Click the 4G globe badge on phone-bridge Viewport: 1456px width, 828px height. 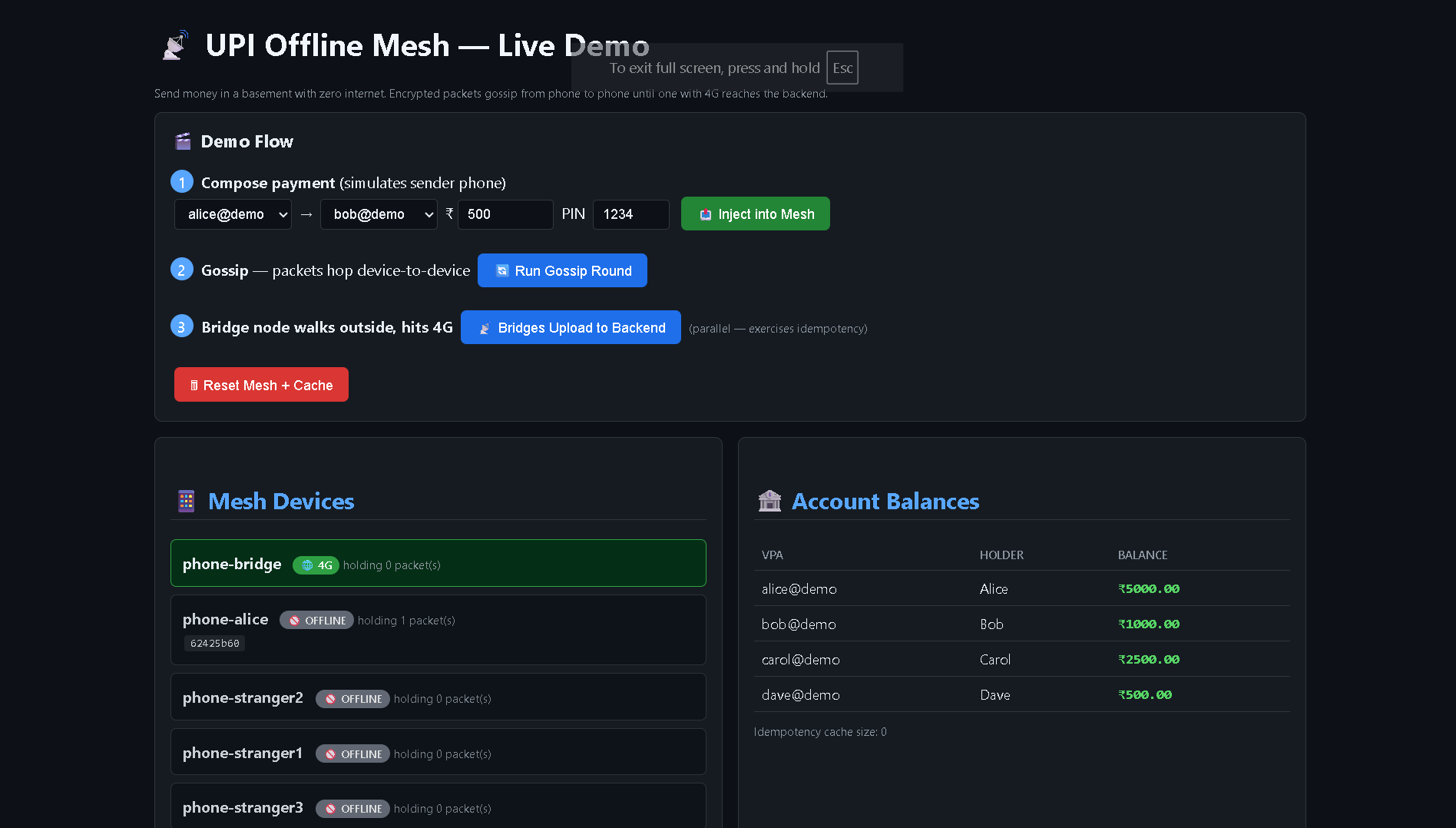(x=316, y=565)
